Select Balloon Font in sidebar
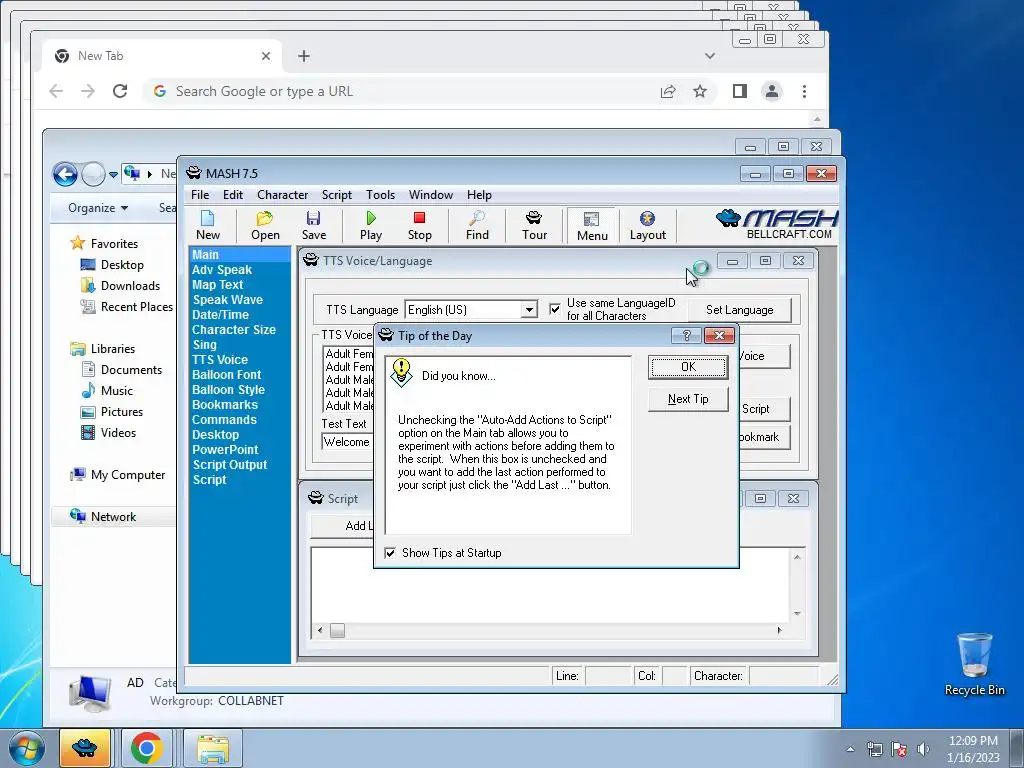 coord(226,375)
